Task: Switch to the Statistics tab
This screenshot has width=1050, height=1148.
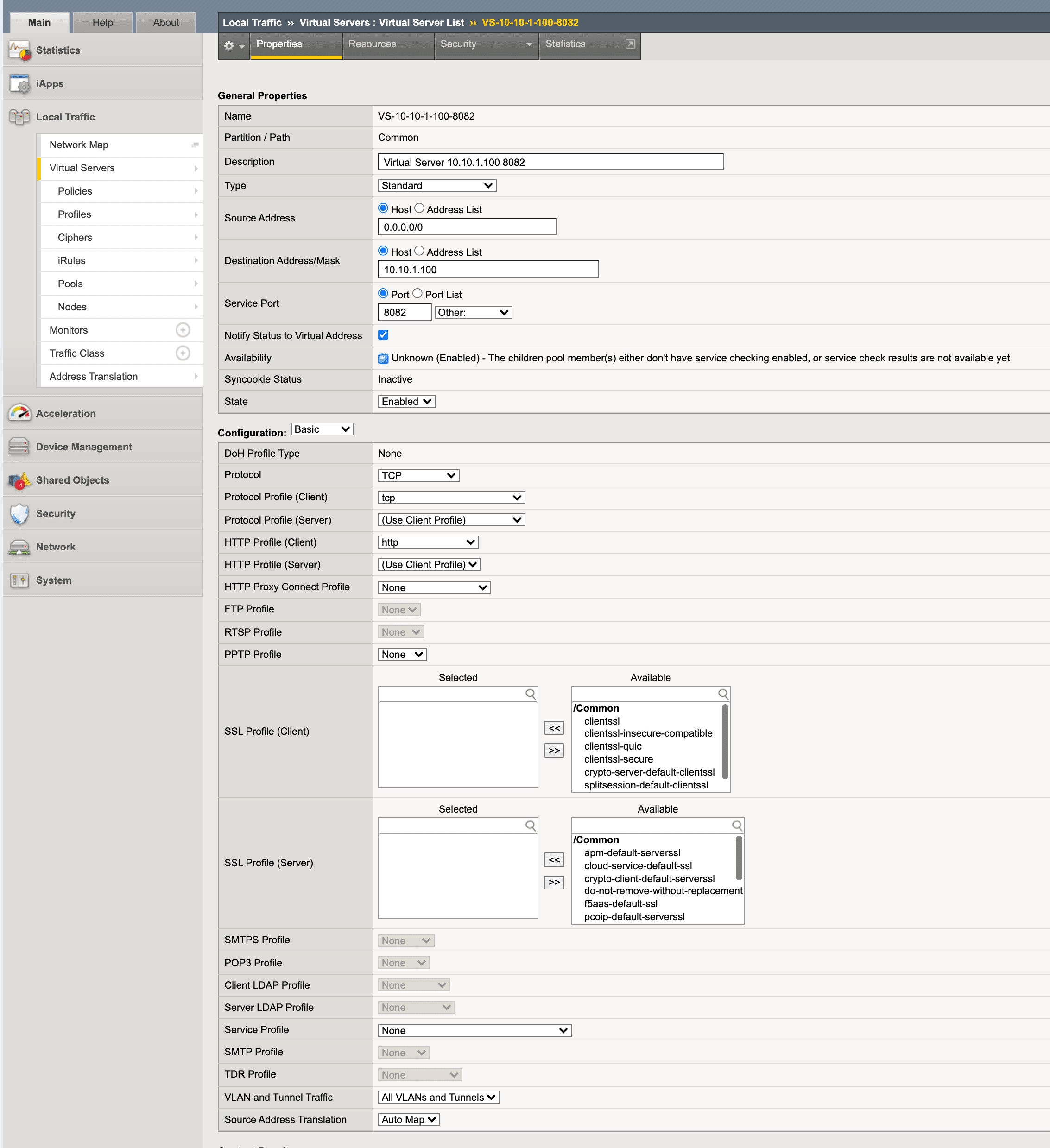Action: pos(589,44)
